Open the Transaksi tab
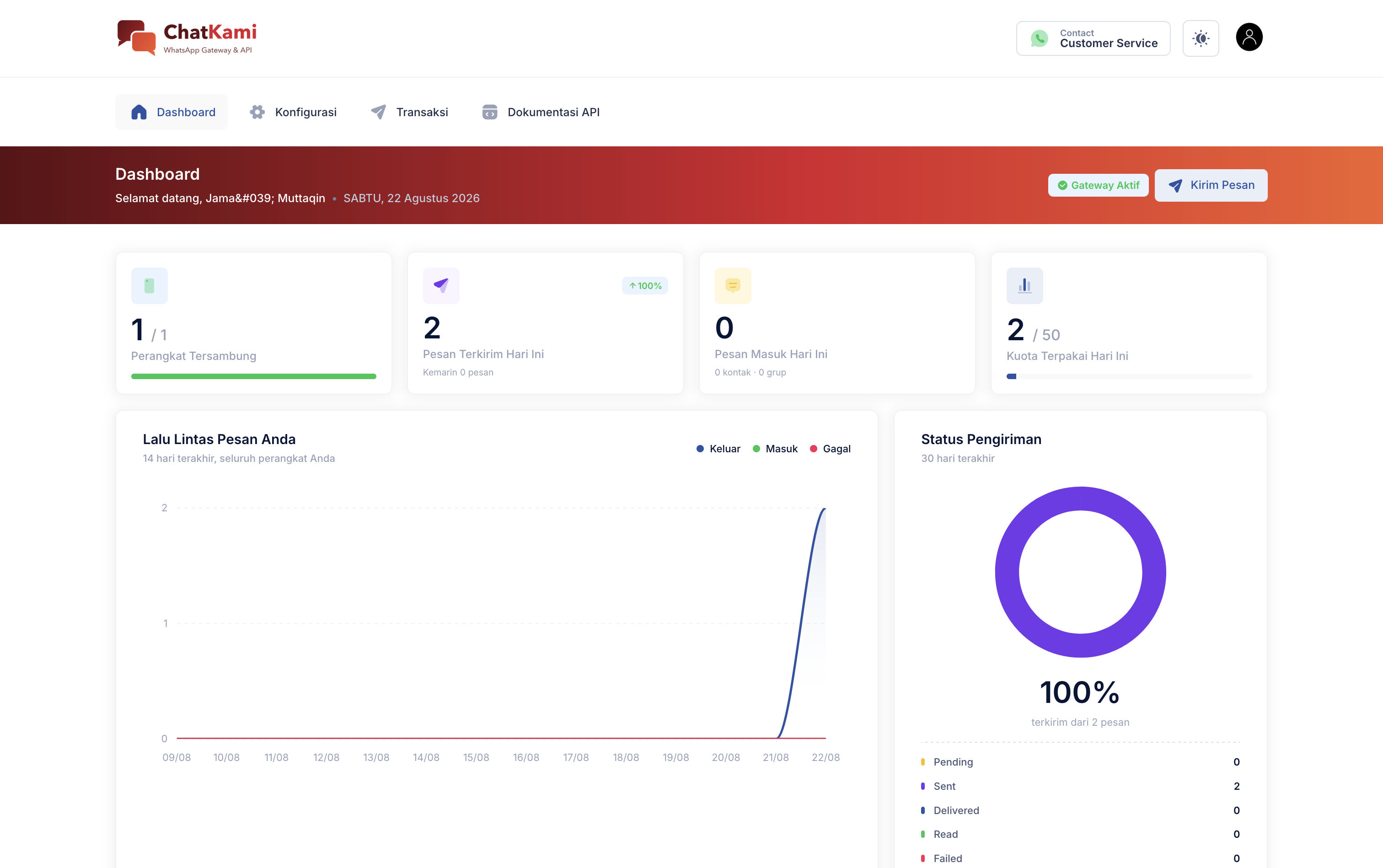This screenshot has height=868, width=1383. coord(409,112)
